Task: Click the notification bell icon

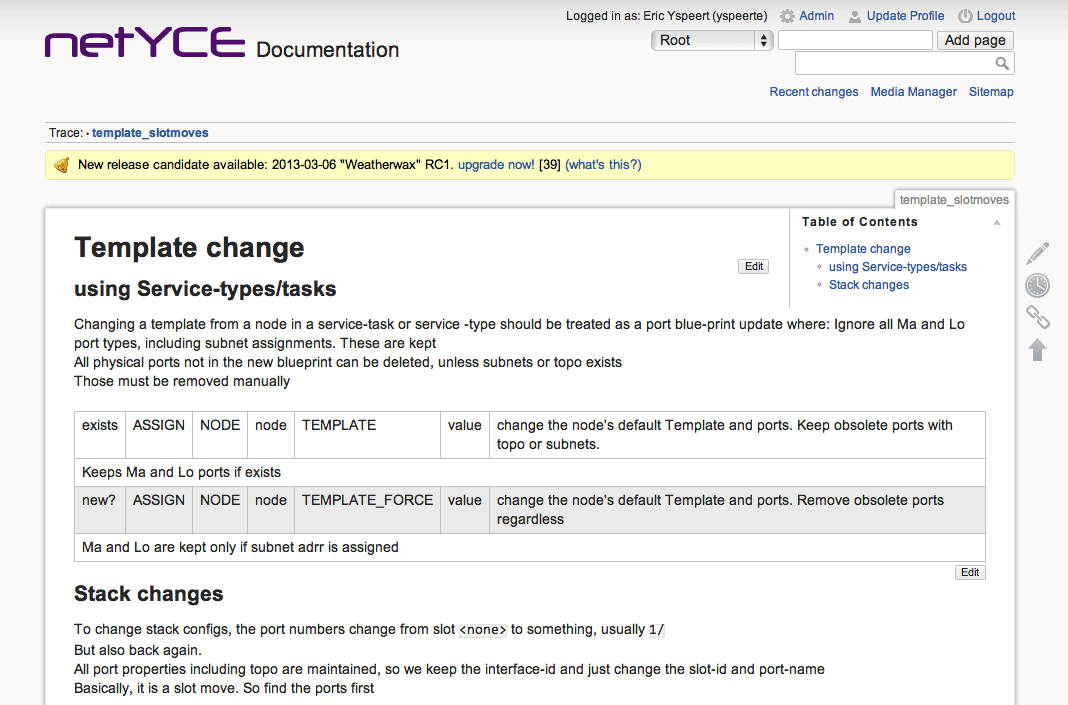Action: pyautogui.click(x=61, y=165)
